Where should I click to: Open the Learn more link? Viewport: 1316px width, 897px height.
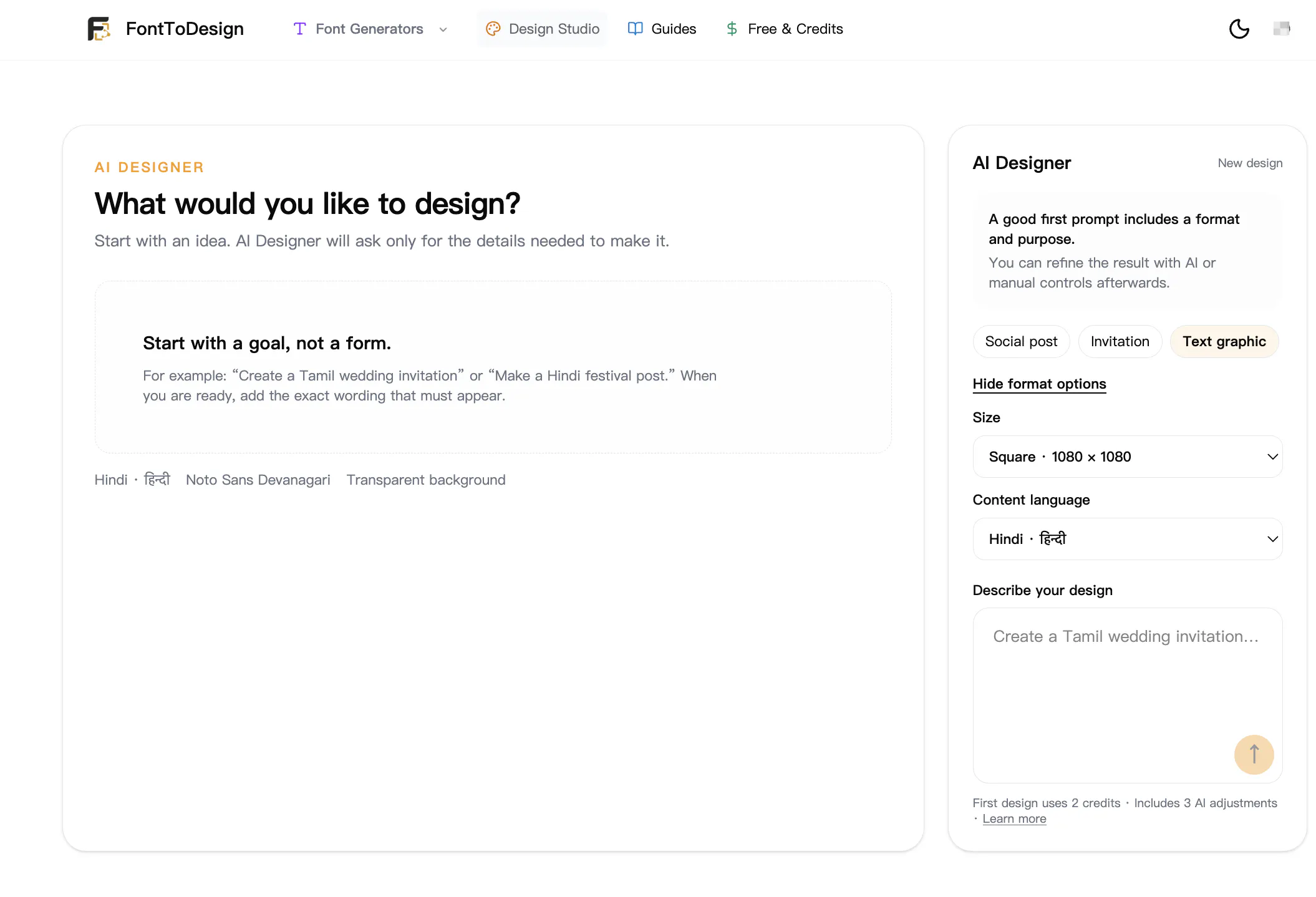(x=1014, y=818)
